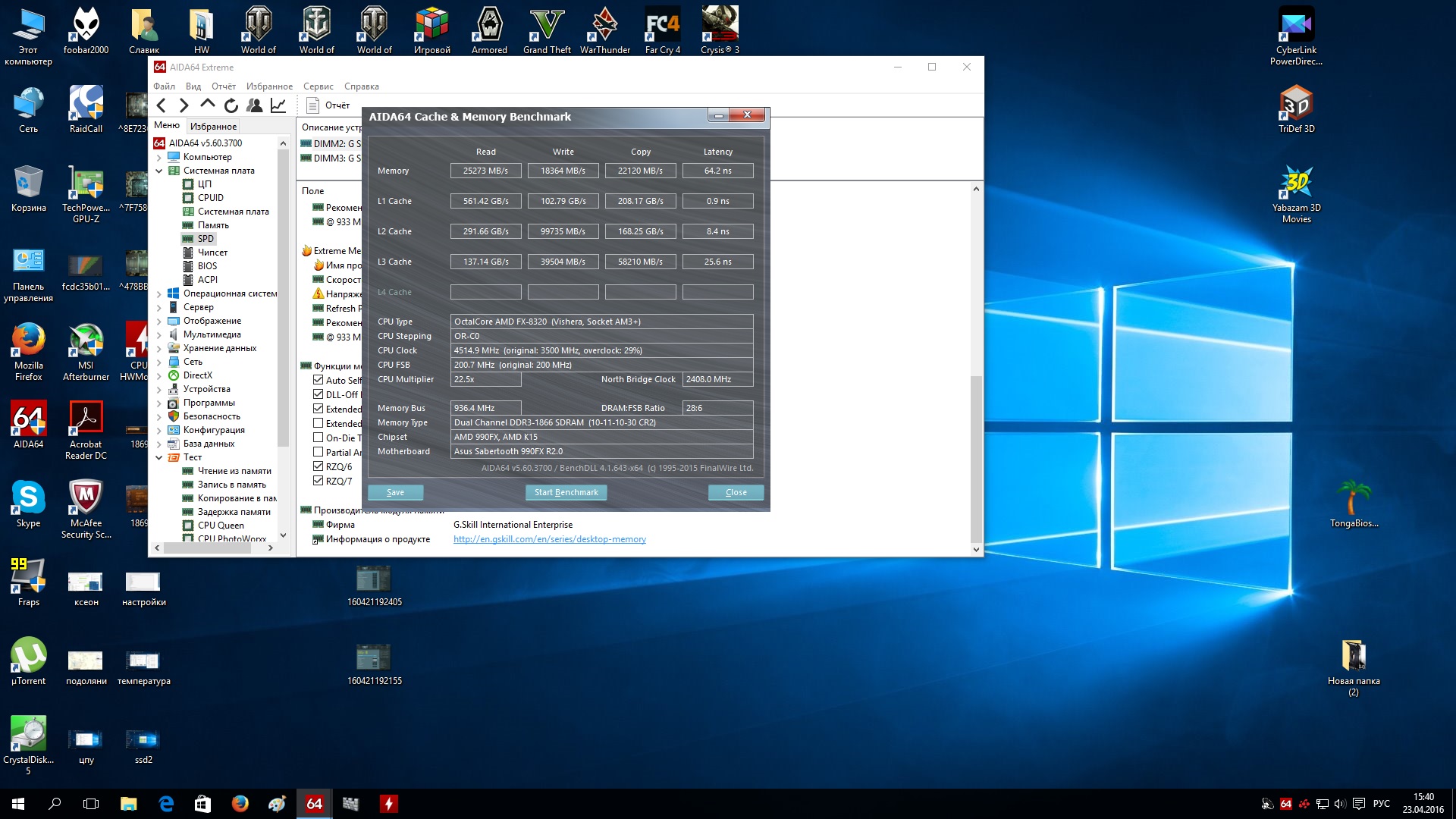Click the refresh toolbar icon
The height and width of the screenshot is (819, 1456).
(231, 105)
